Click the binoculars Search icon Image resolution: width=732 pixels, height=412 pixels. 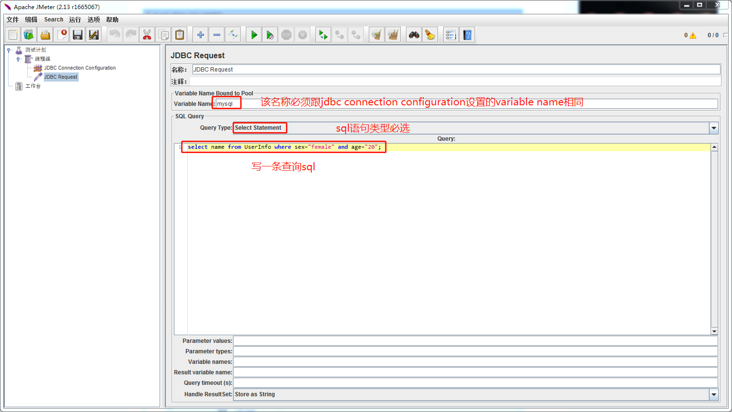point(413,35)
